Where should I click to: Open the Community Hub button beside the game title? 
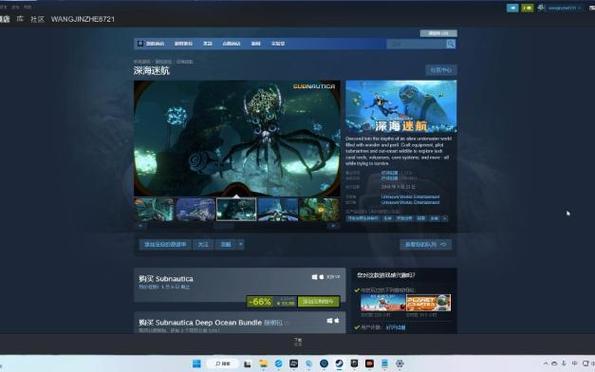pyautogui.click(x=441, y=70)
